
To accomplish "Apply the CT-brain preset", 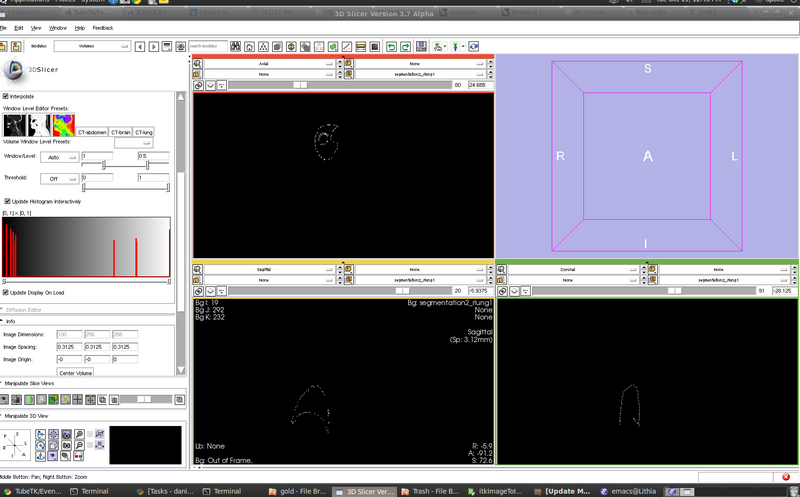I will pos(121,132).
